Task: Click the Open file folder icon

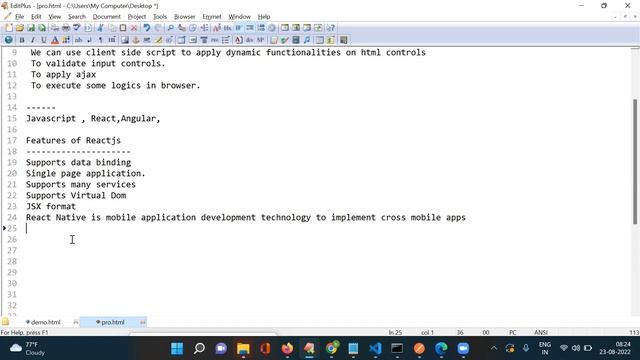Action: click(x=20, y=28)
